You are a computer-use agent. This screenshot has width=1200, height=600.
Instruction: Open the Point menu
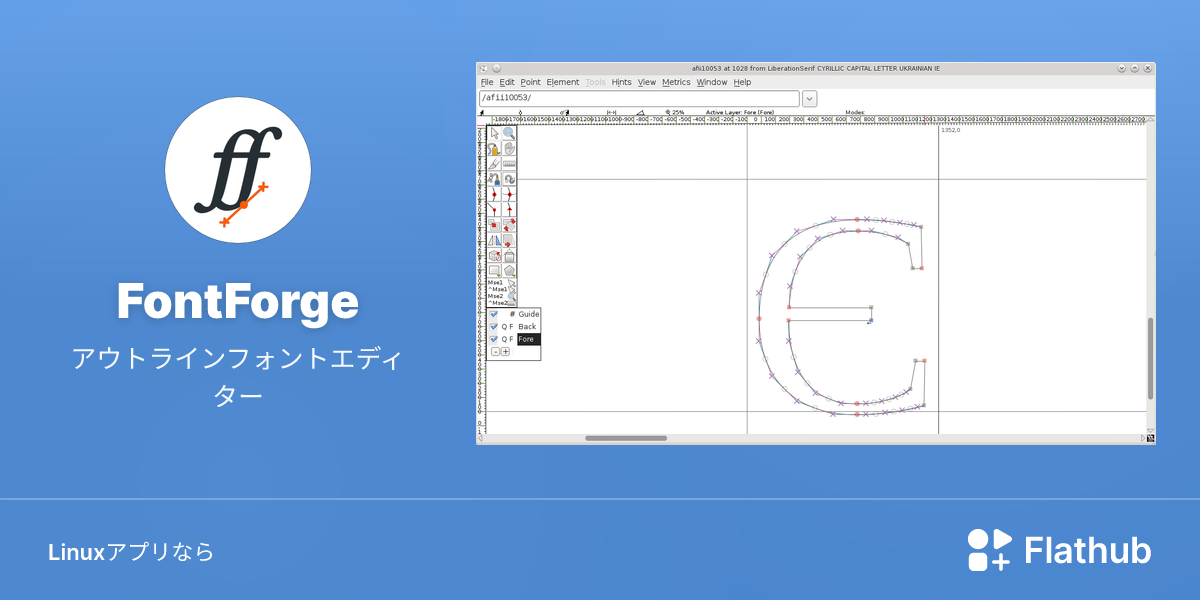tap(530, 82)
